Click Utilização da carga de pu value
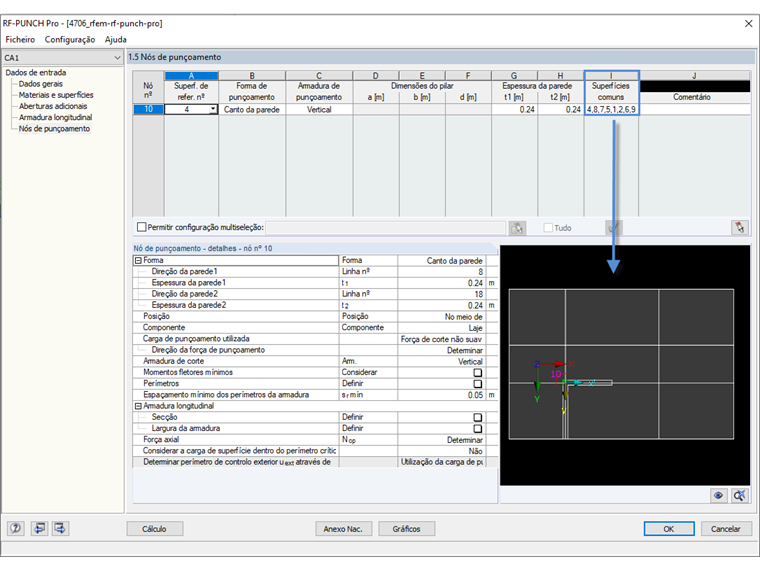Image resolution: width=760 pixels, height=570 pixels. point(441,462)
